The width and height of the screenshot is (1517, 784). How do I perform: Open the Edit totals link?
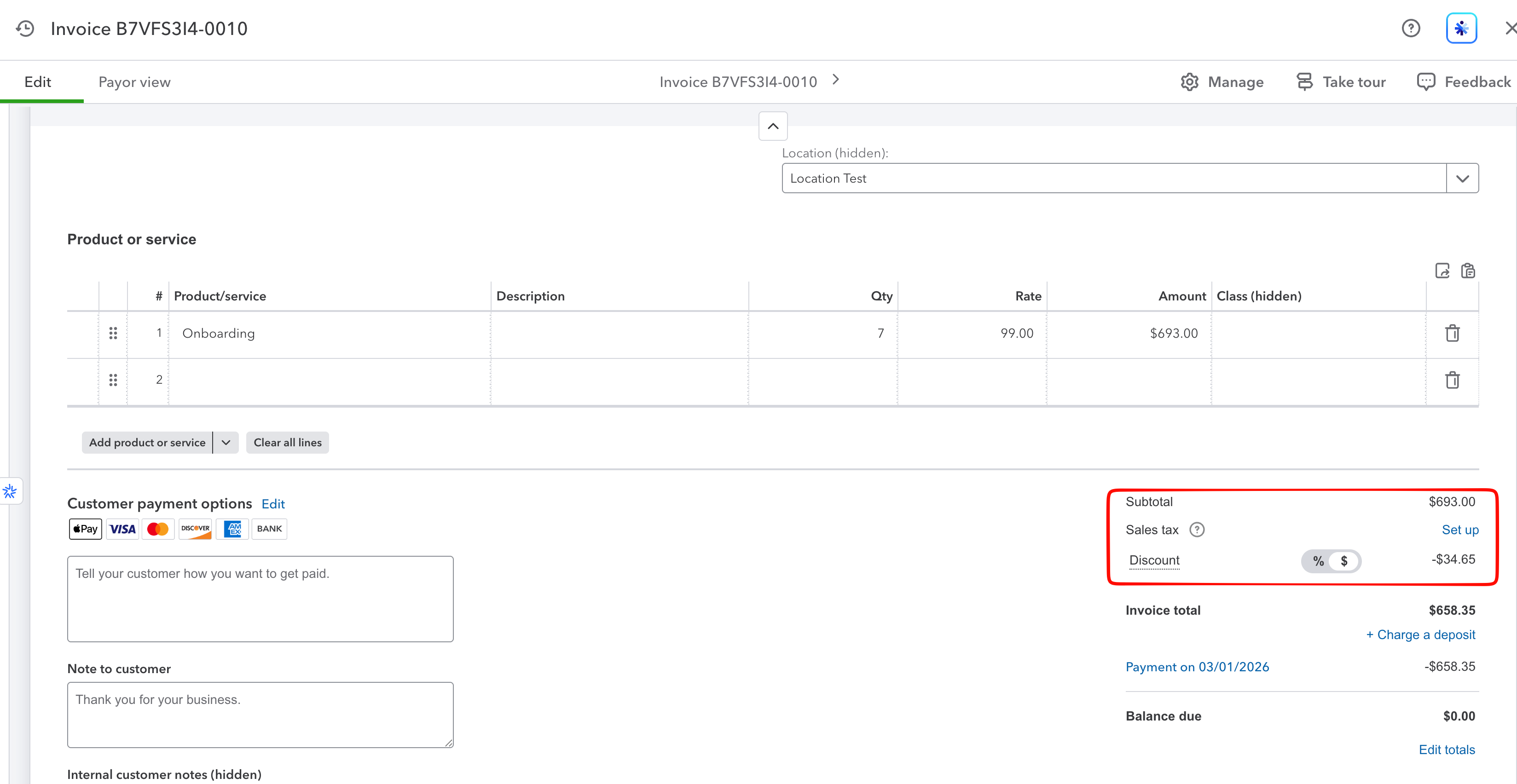(1446, 749)
